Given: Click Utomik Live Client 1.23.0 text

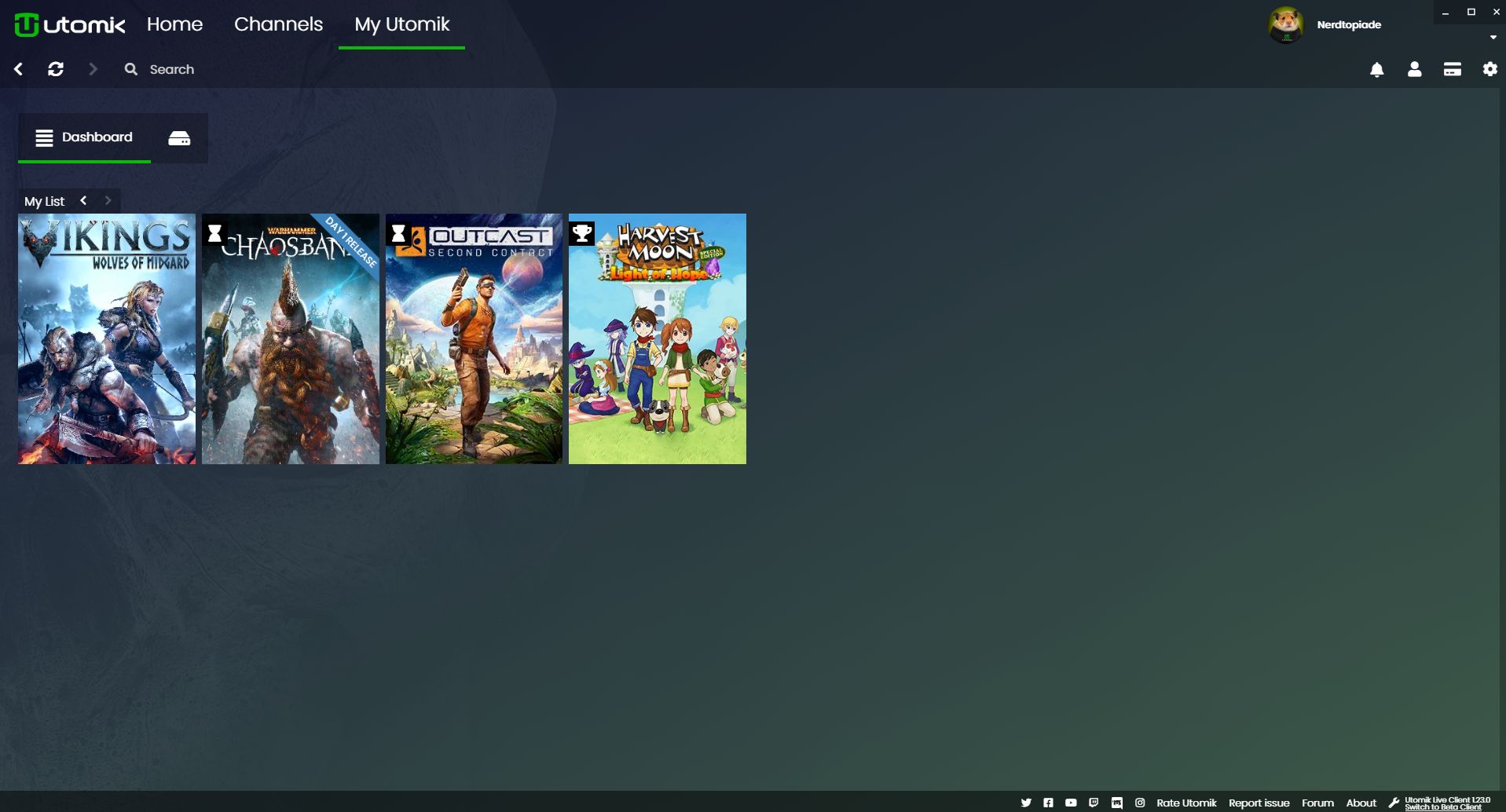Looking at the screenshot, I should point(1447,799).
